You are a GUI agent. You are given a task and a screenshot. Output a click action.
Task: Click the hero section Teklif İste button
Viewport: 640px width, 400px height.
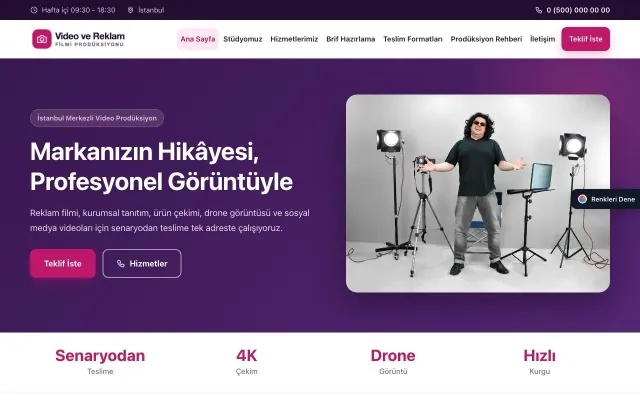coord(62,264)
